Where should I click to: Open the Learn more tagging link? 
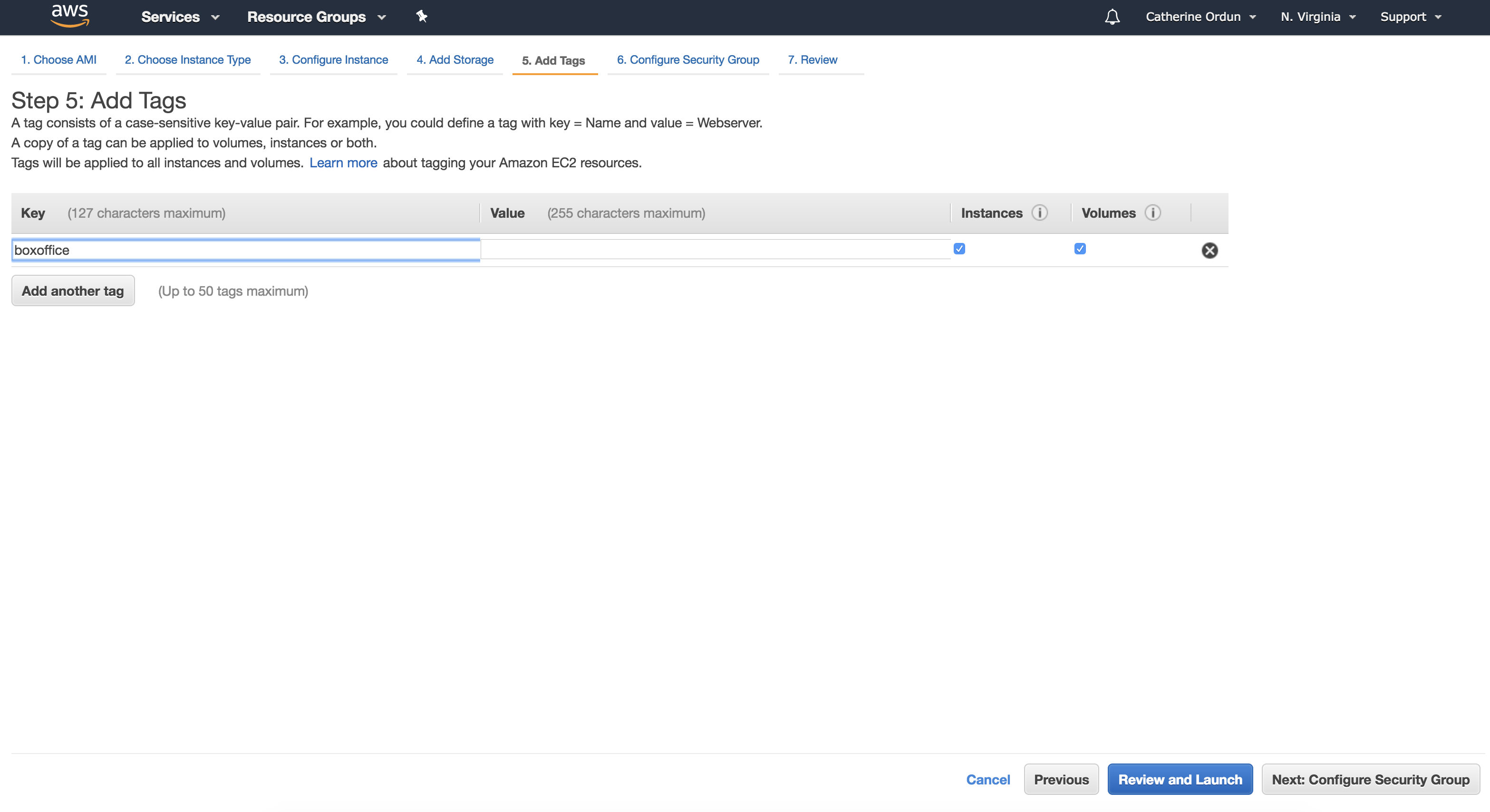click(x=343, y=163)
